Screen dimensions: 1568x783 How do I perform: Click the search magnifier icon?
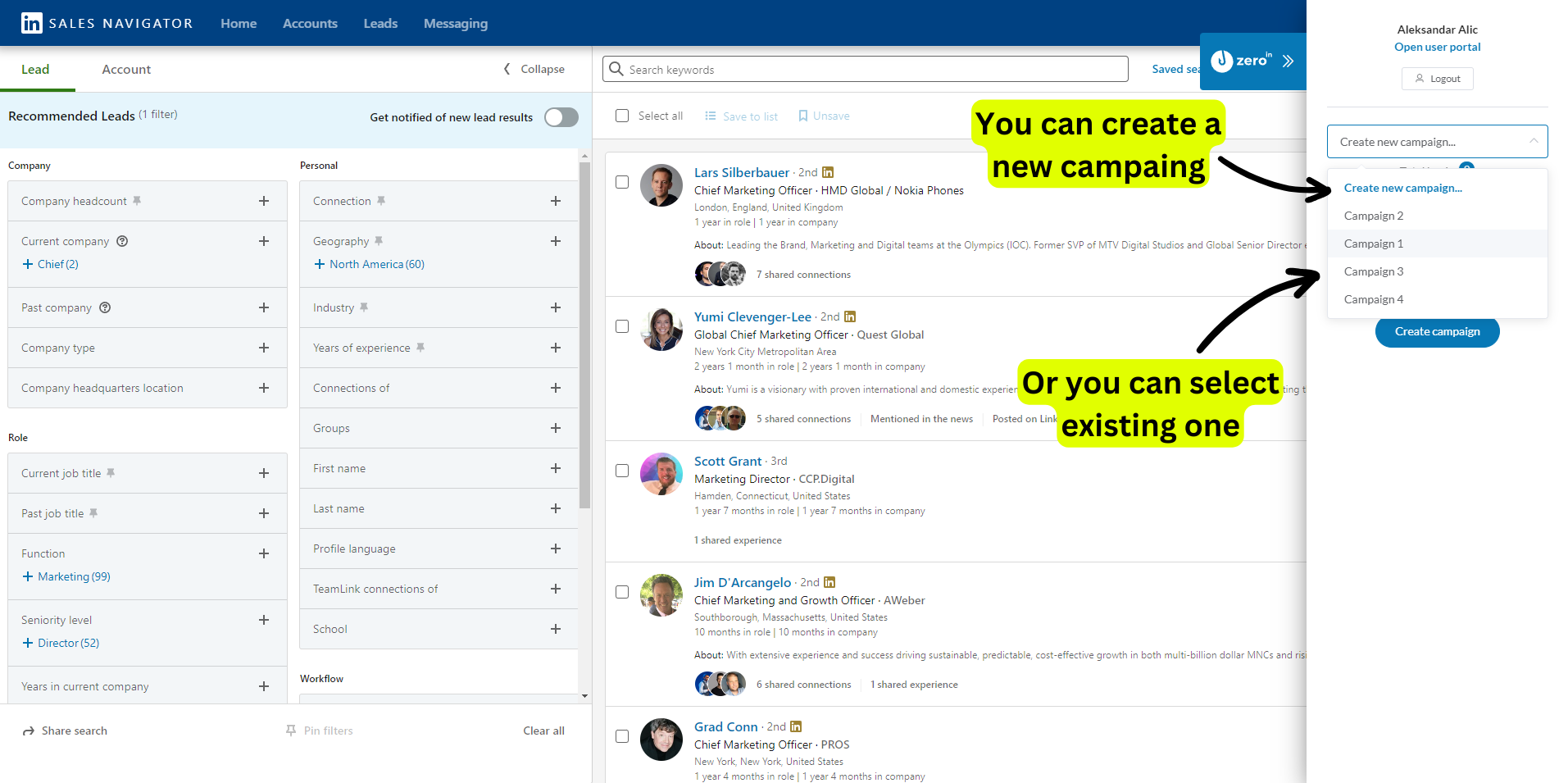point(616,69)
